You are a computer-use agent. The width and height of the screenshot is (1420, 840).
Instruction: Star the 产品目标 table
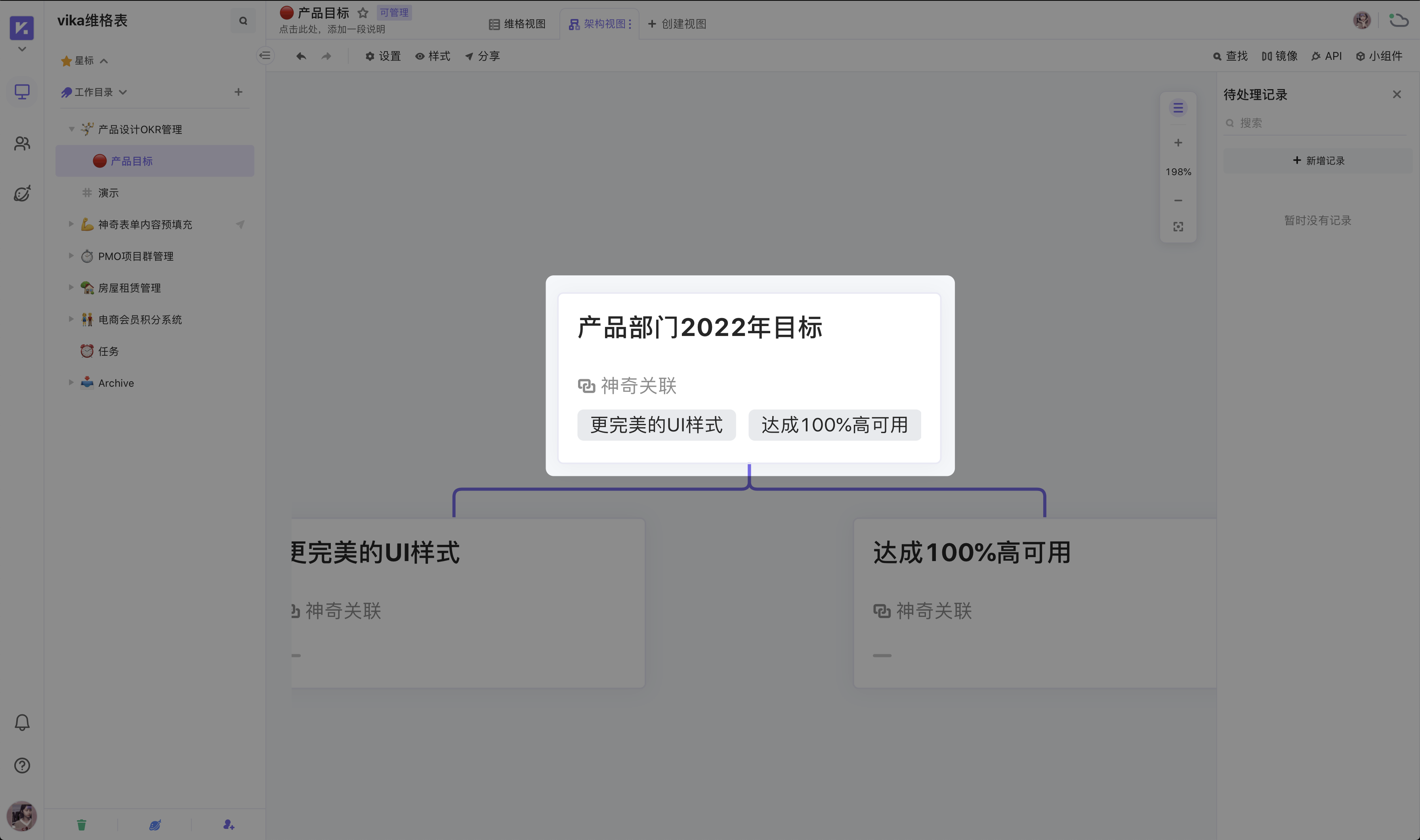pos(363,12)
